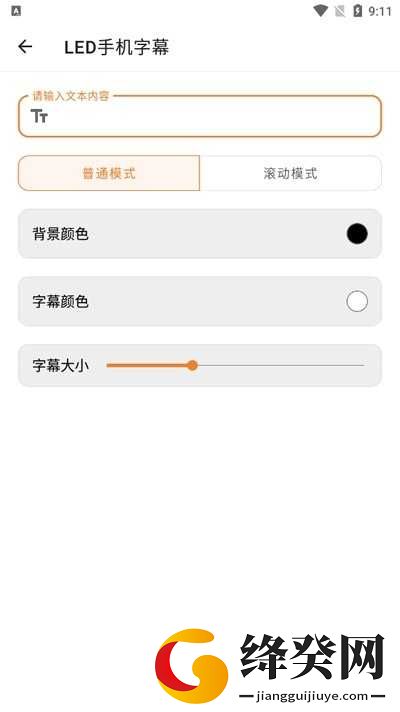Screen dimensions: 400x712
Task: Click the Tт text icon in input
Action: click(39, 116)
